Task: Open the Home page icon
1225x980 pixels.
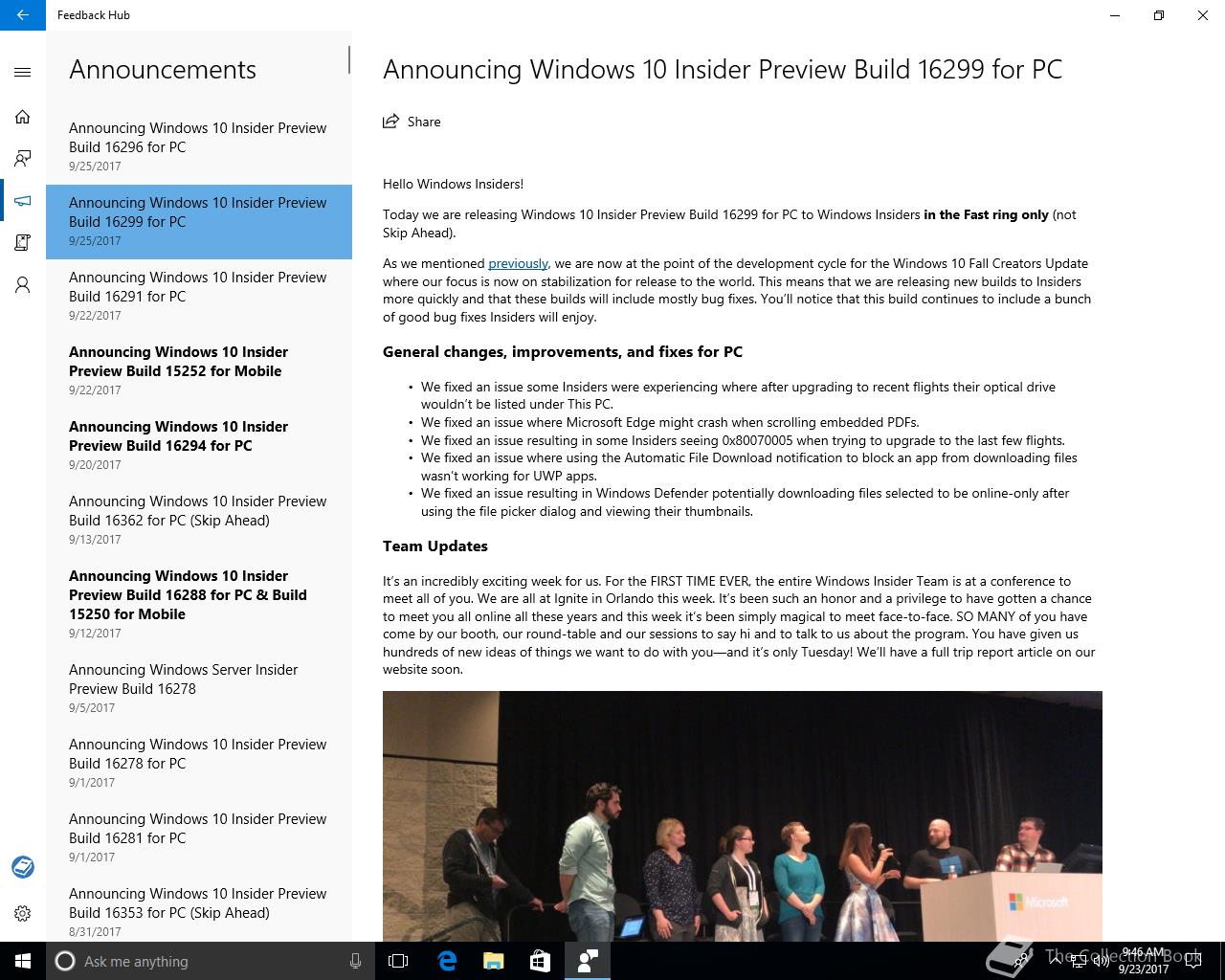Action: (23, 117)
